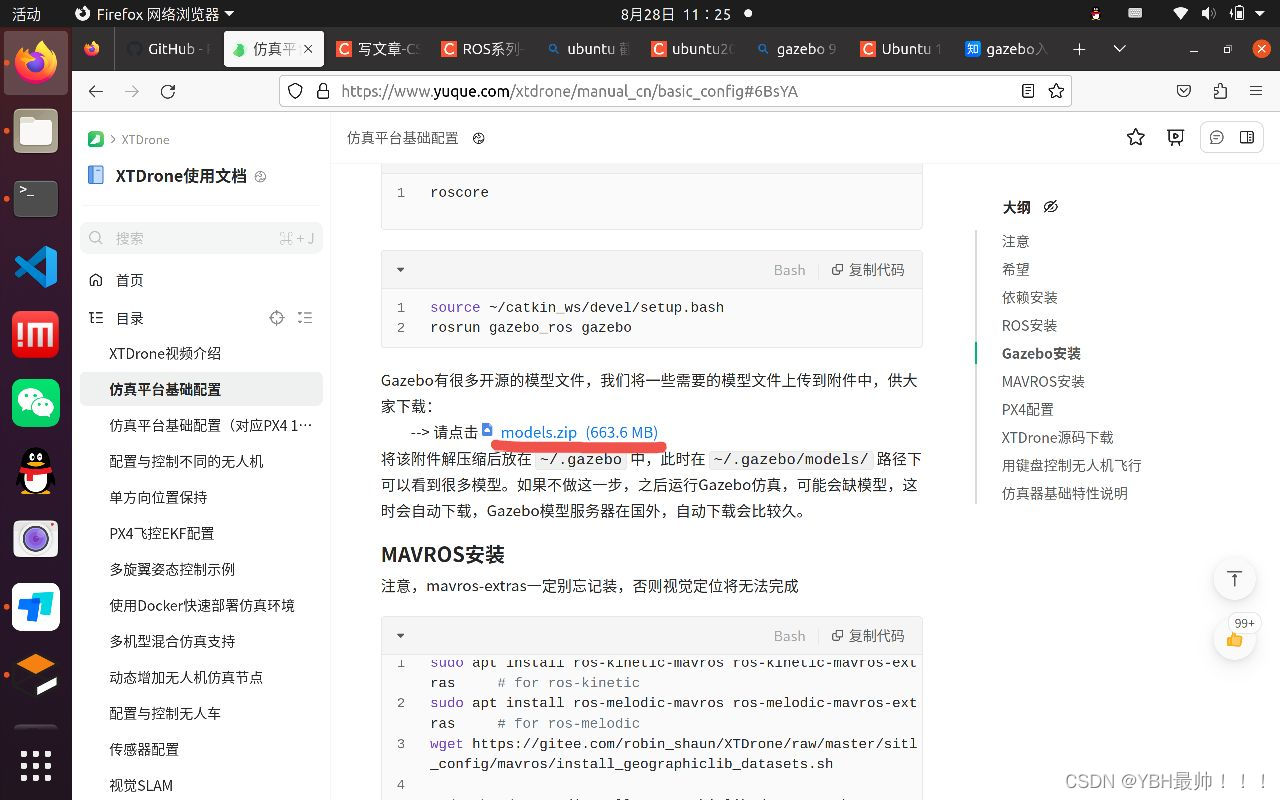Click 活动 activities button

tap(26, 14)
